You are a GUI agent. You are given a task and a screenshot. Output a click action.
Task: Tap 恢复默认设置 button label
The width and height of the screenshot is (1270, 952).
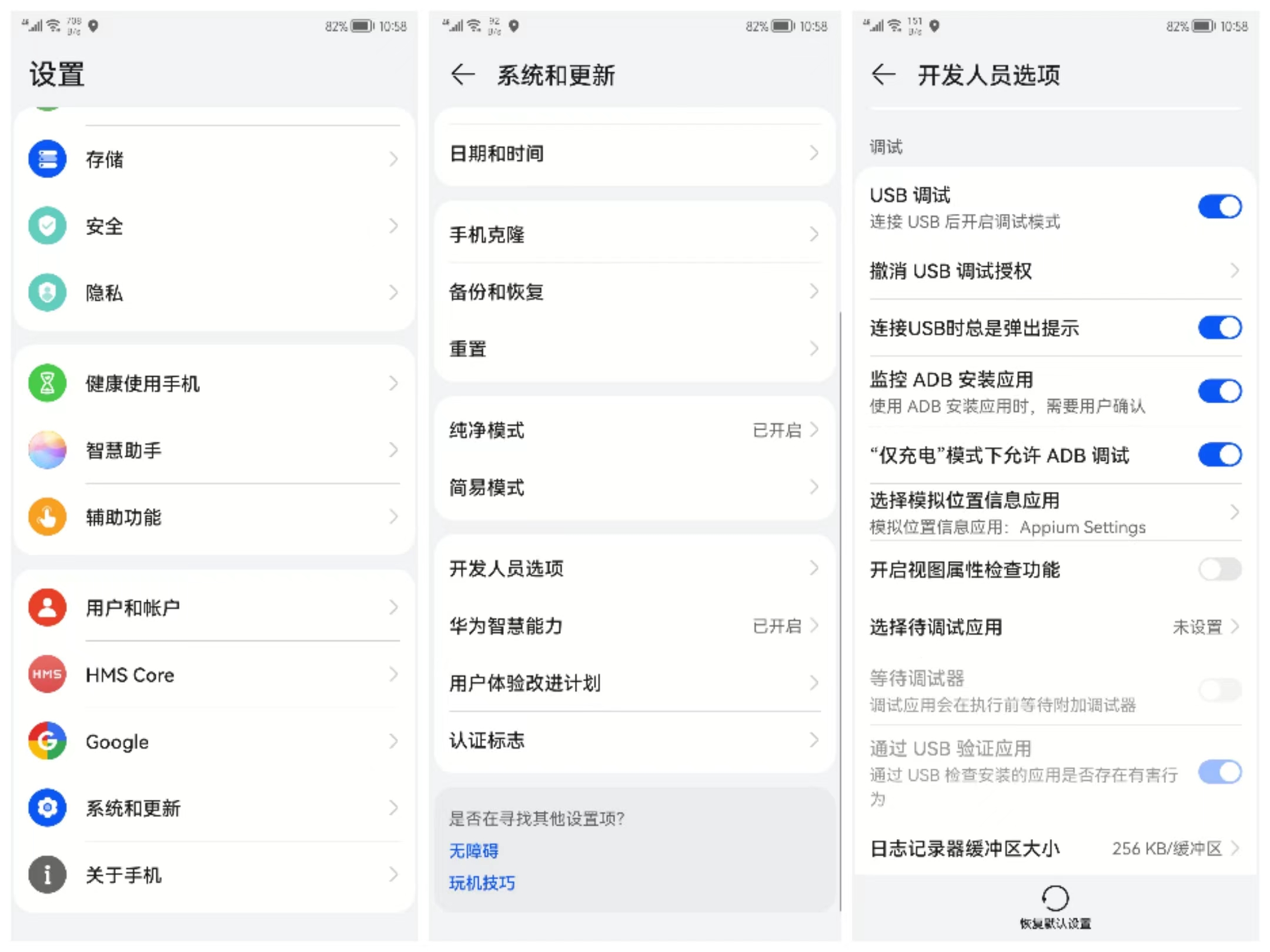click(1055, 924)
